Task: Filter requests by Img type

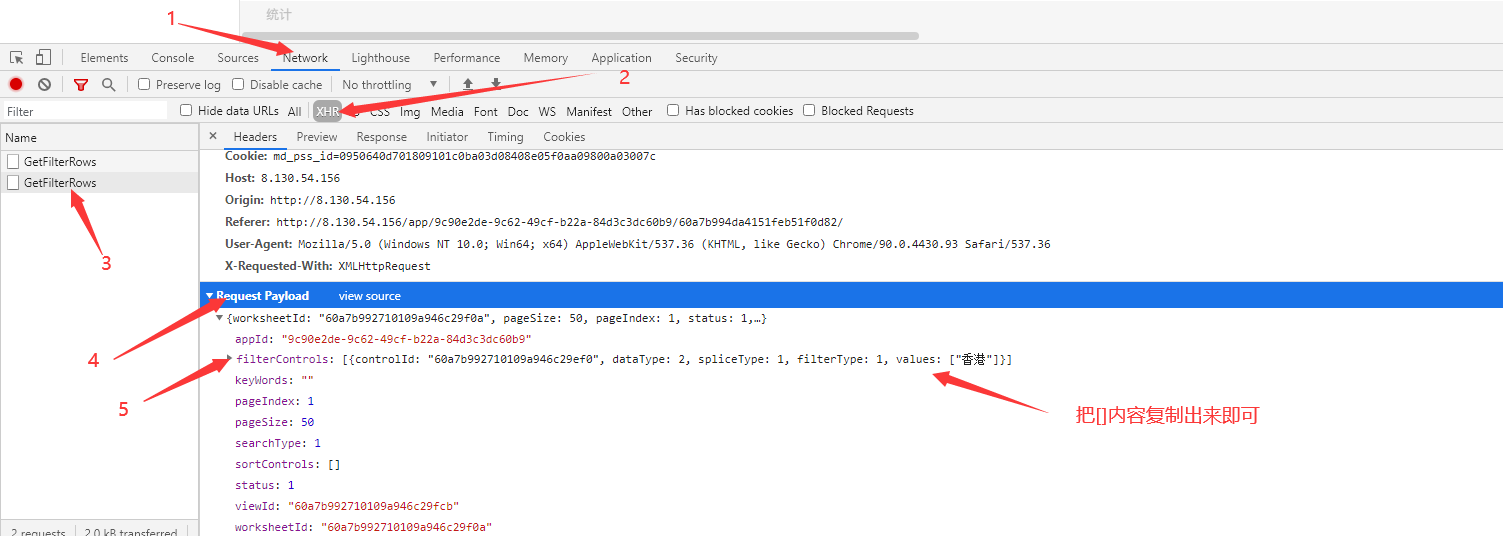Action: click(x=410, y=112)
